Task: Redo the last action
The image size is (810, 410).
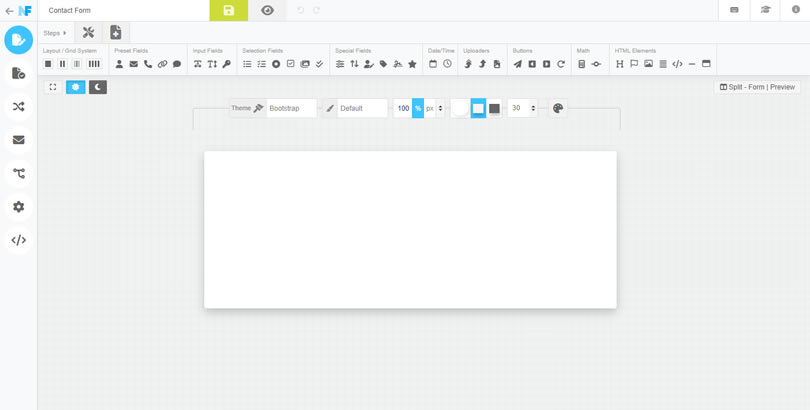Action: (x=317, y=10)
